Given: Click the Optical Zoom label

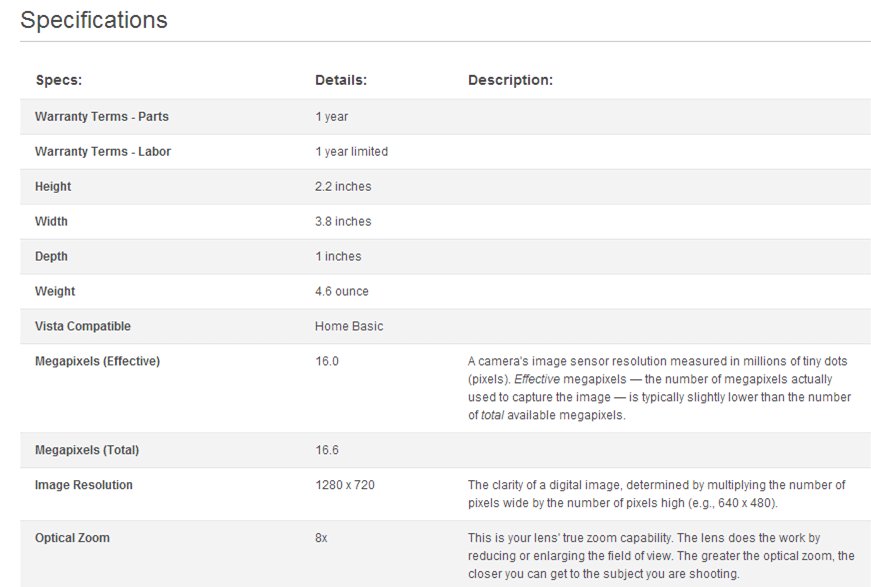Looking at the screenshot, I should tap(72, 538).
